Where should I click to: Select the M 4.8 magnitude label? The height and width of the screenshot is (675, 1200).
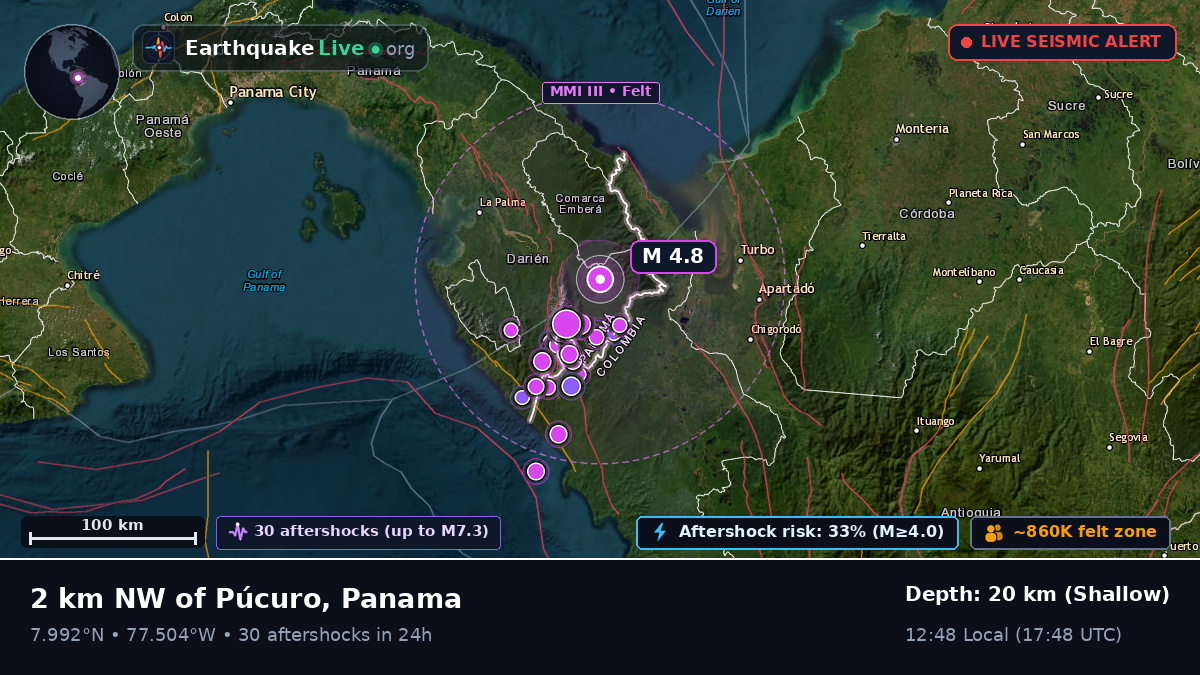pos(673,256)
